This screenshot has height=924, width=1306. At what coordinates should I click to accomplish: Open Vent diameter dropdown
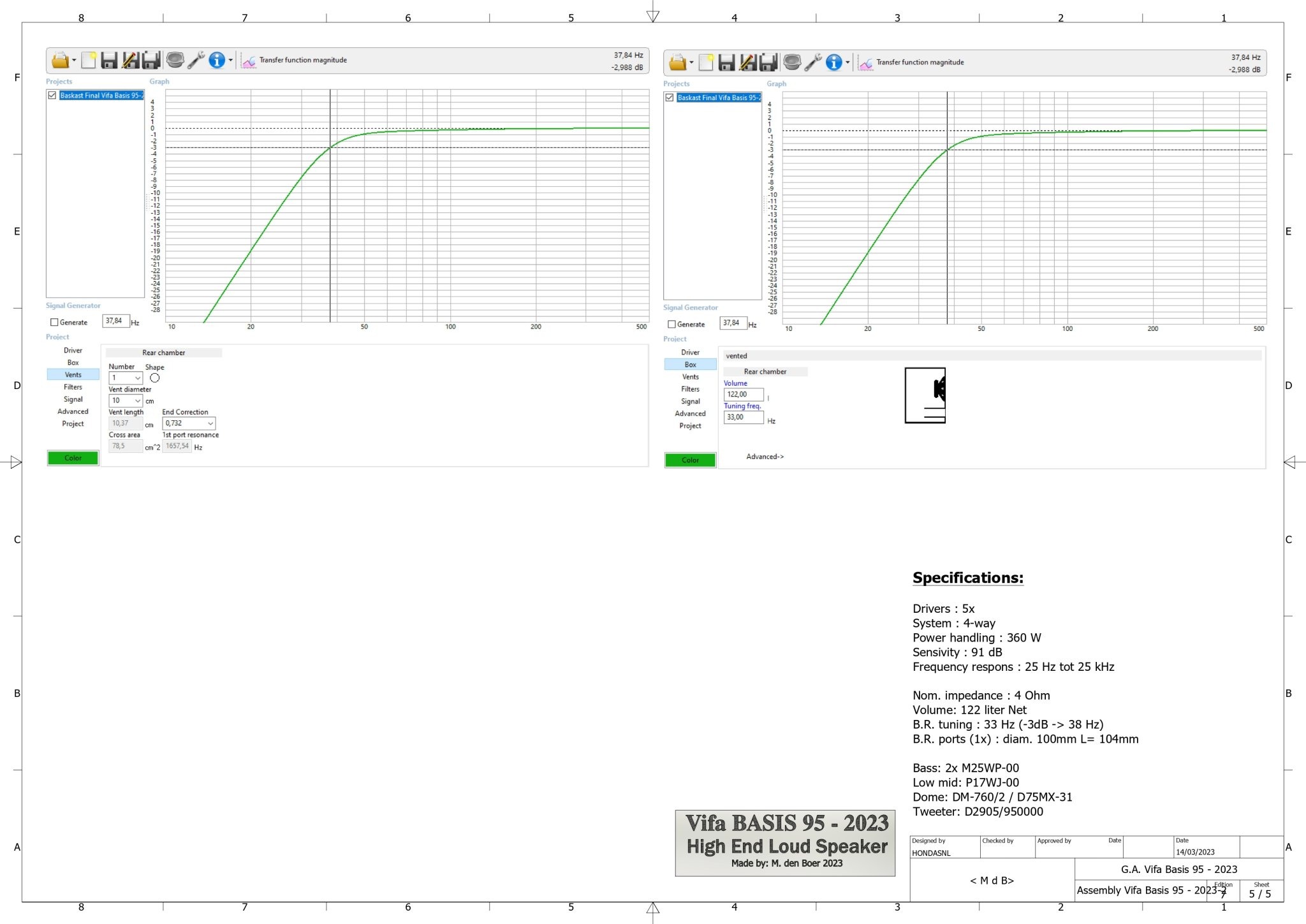[126, 400]
